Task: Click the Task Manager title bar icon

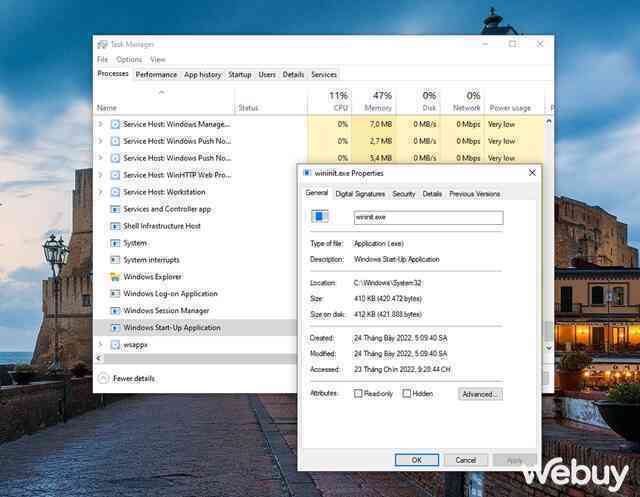Action: pos(102,44)
